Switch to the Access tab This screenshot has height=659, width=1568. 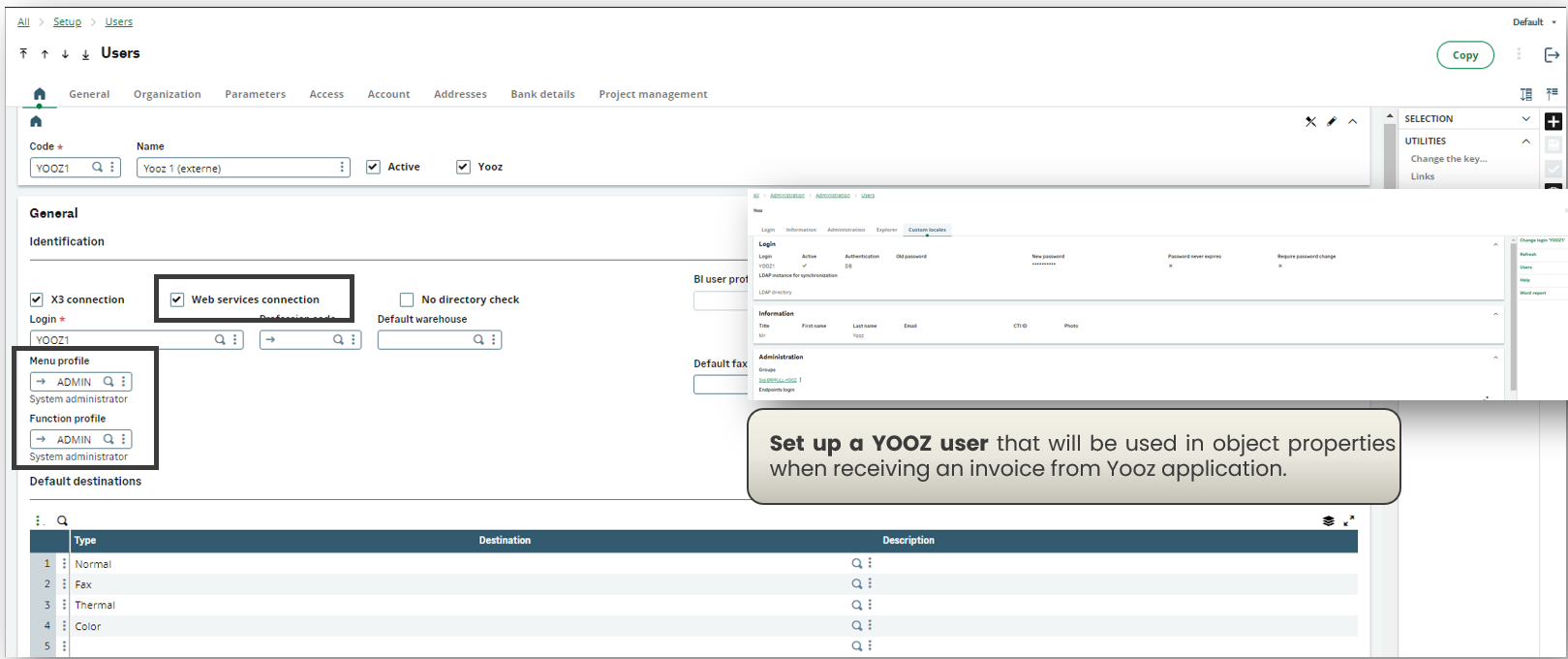pyautogui.click(x=326, y=94)
